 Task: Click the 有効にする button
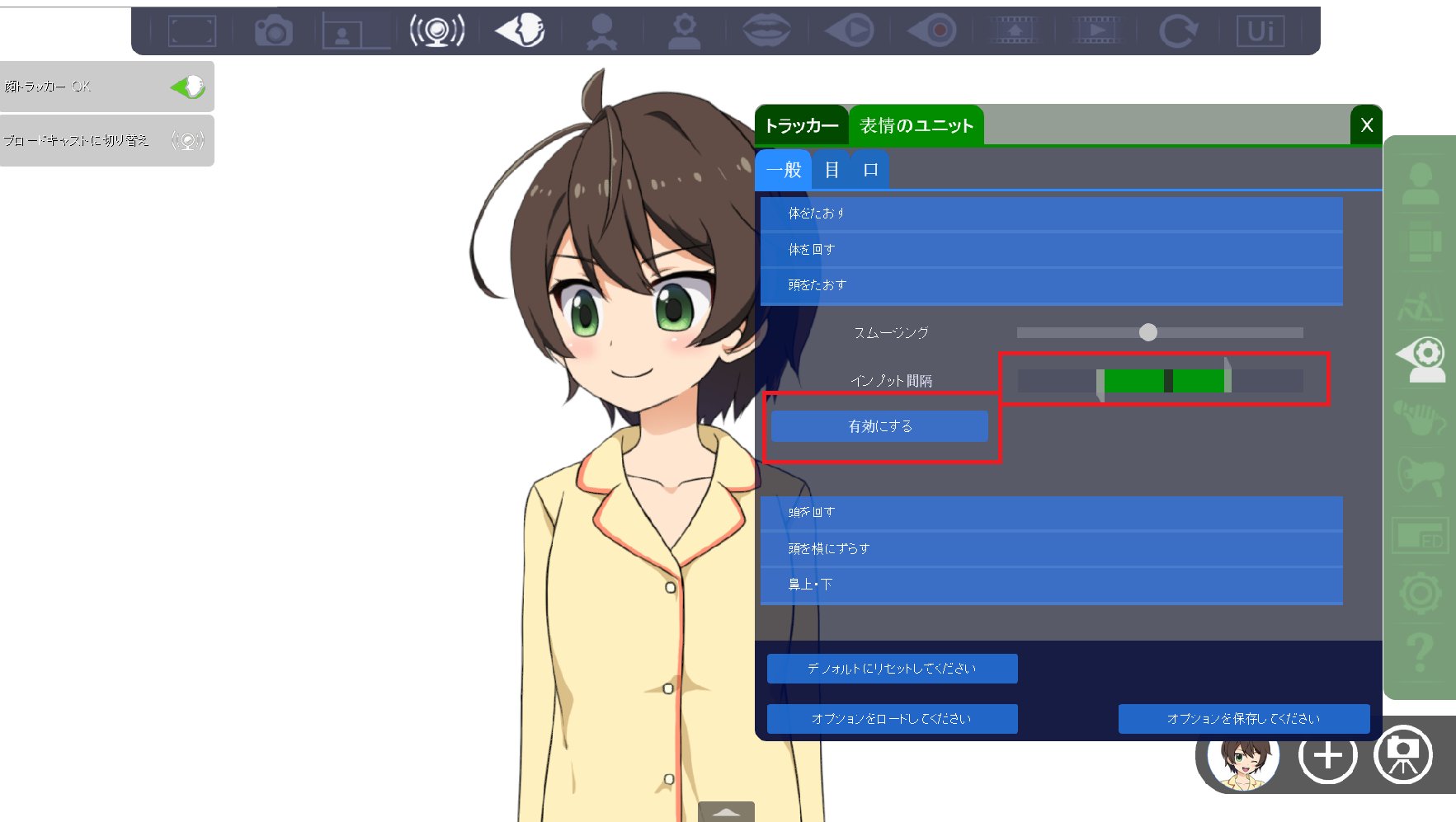click(879, 426)
